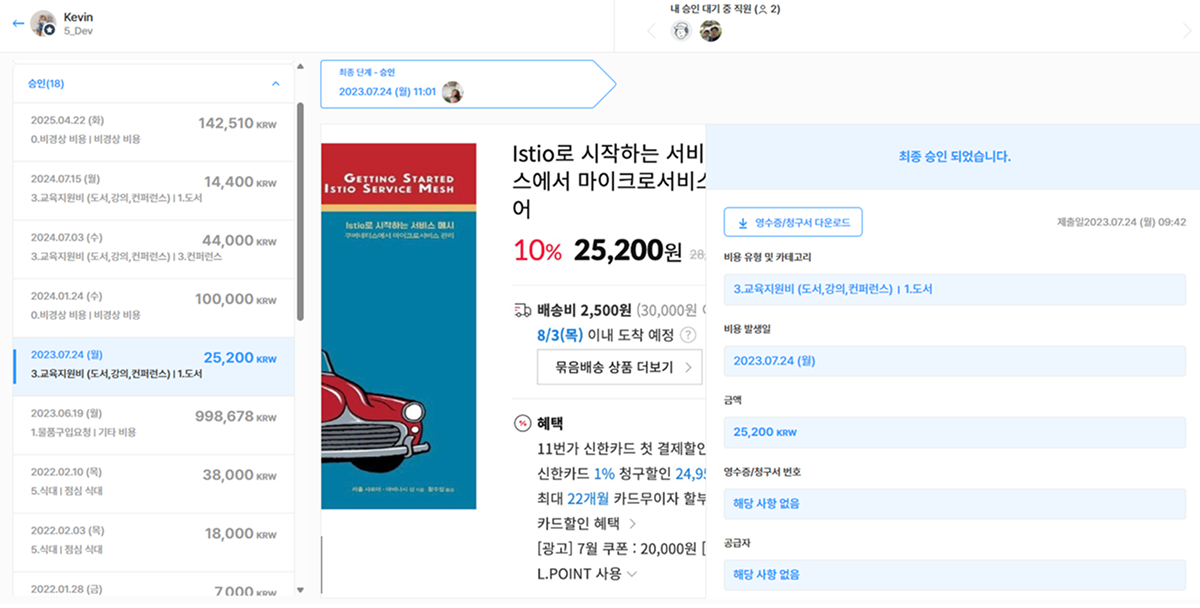Click the Istio book cover image
This screenshot has height=608, width=1200.
point(399,326)
